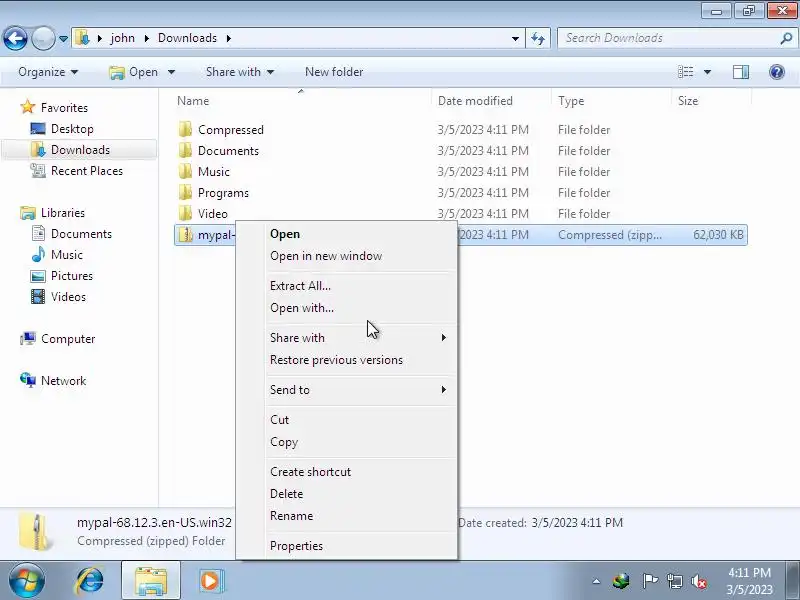800x600 pixels.
Task: Open the Windows Start orb
Action: pos(27,581)
